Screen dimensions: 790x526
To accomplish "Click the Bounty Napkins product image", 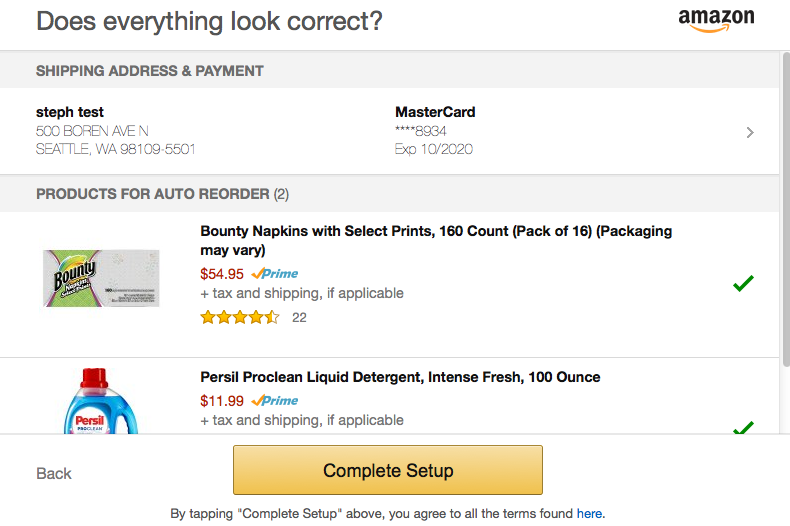I will pos(101,278).
